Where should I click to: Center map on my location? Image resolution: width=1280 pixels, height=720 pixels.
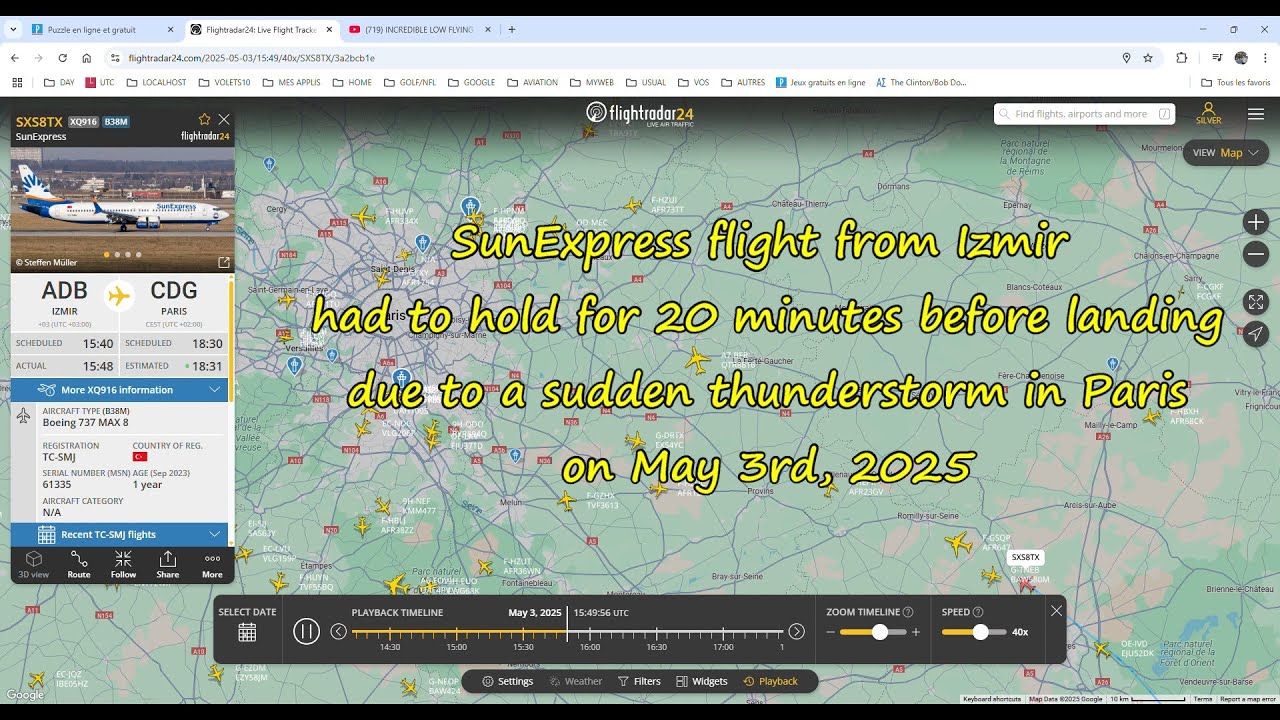pos(1256,334)
